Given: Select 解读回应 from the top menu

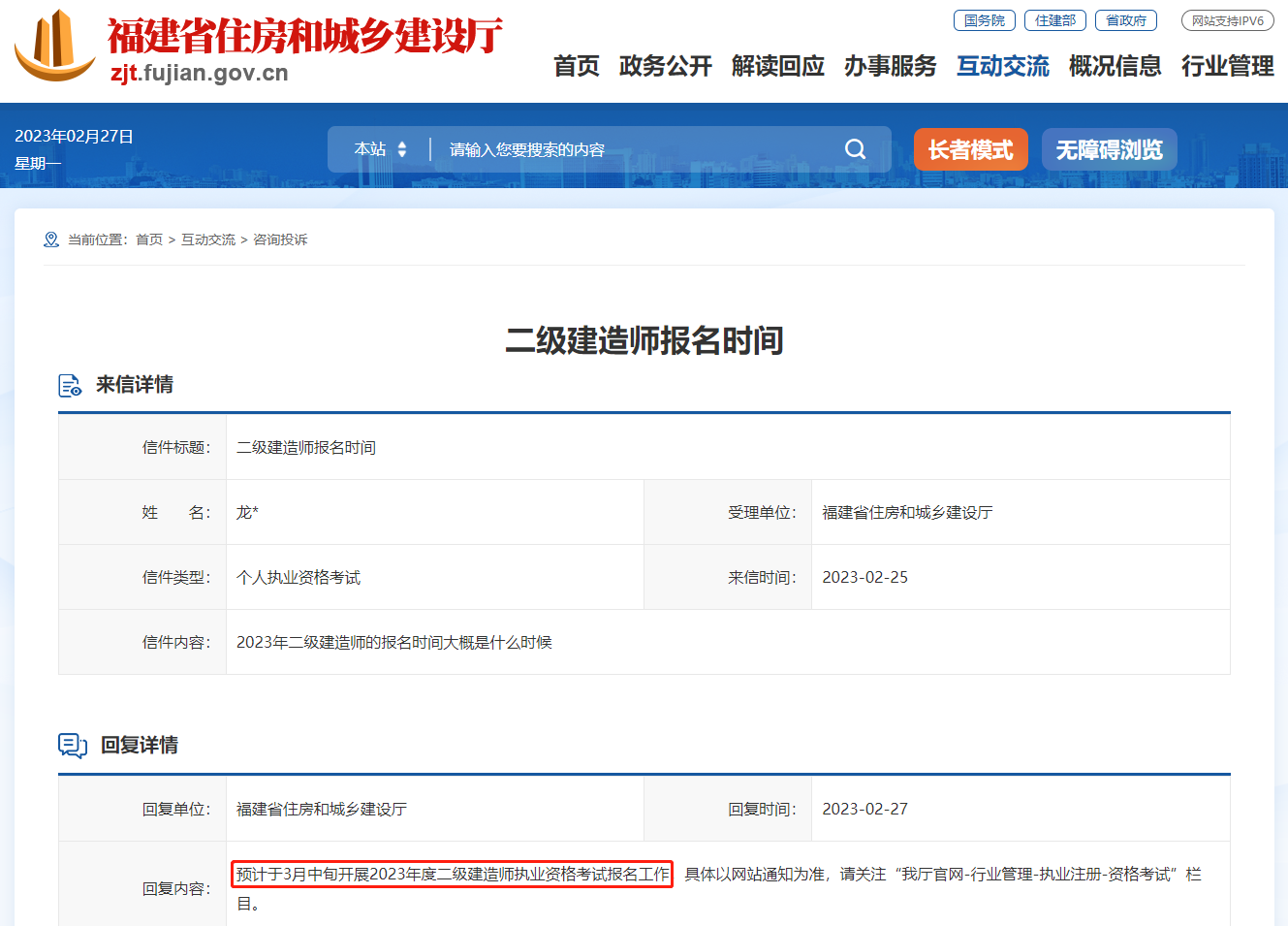Looking at the screenshot, I should click(777, 66).
